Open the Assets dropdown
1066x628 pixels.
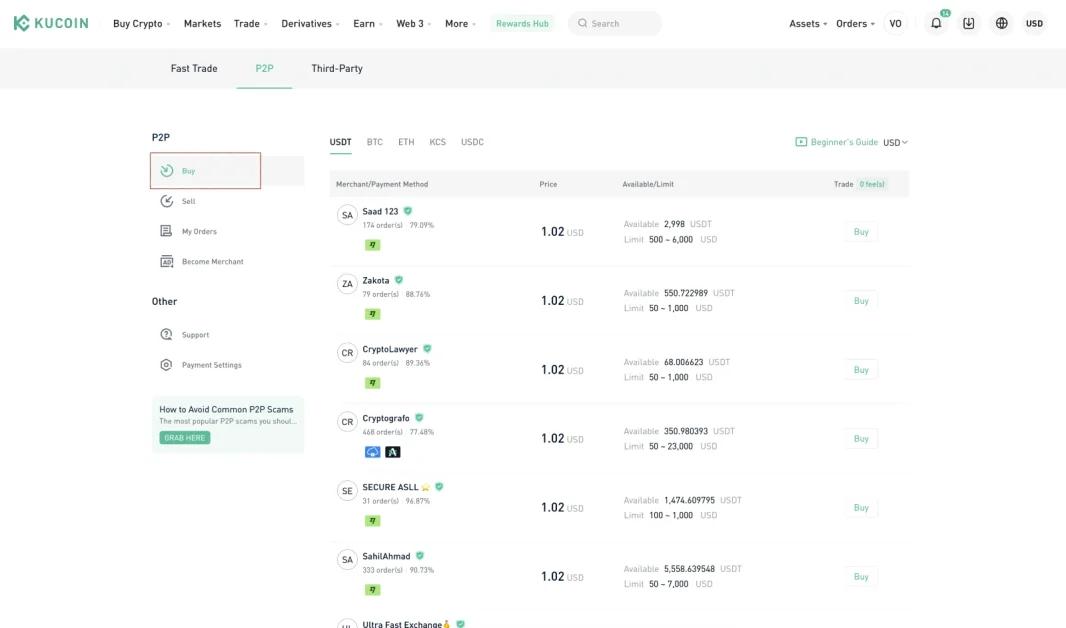(x=808, y=23)
